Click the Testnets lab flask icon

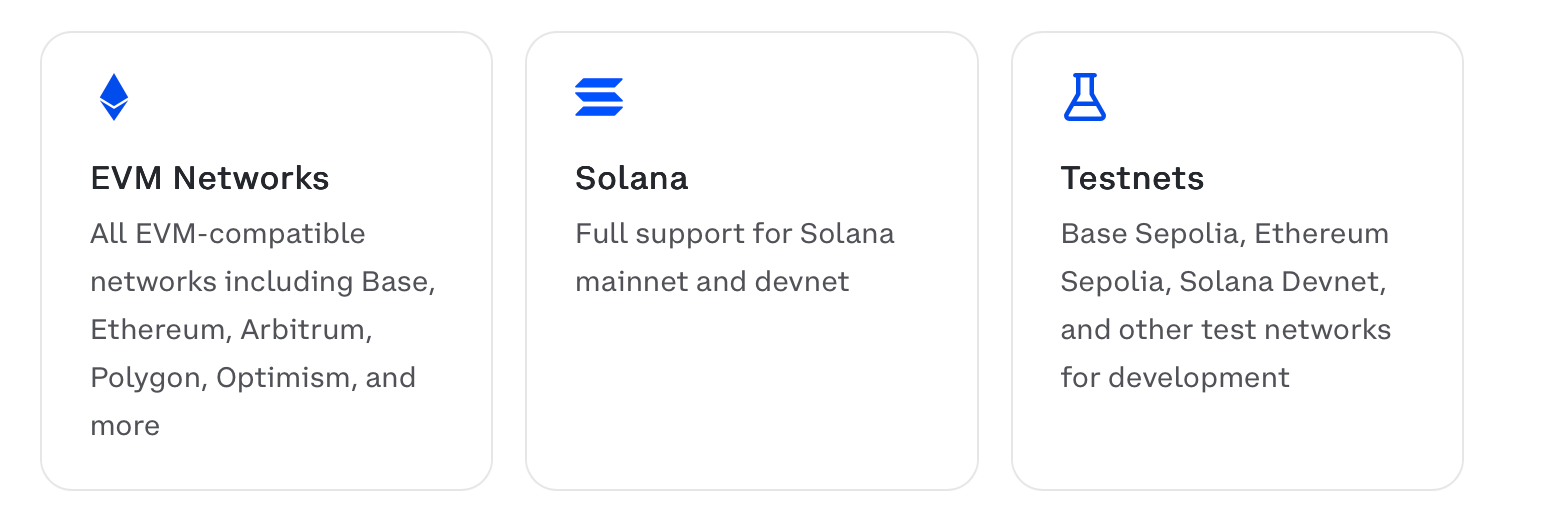point(1084,97)
